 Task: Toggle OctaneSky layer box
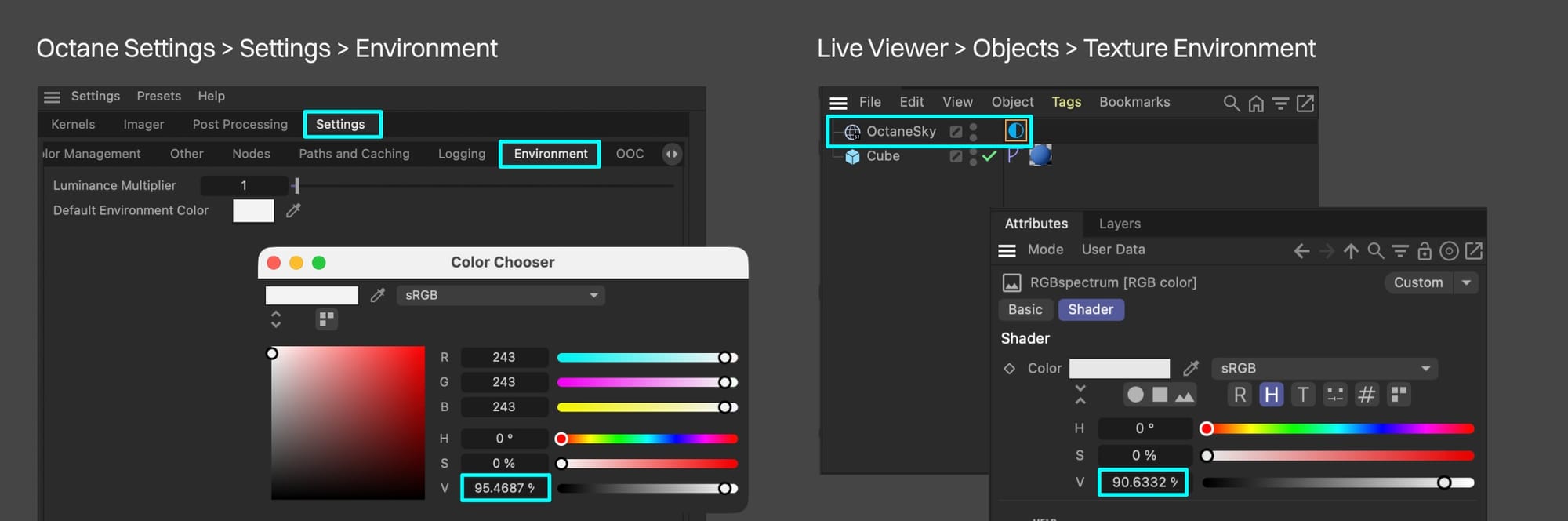coord(956,131)
